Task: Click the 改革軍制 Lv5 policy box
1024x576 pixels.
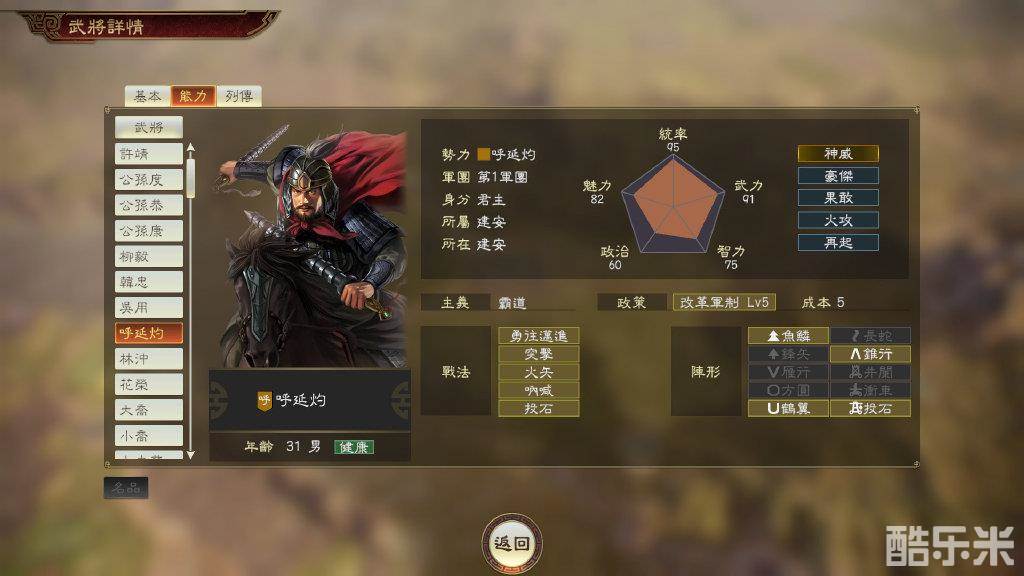Action: tap(724, 302)
